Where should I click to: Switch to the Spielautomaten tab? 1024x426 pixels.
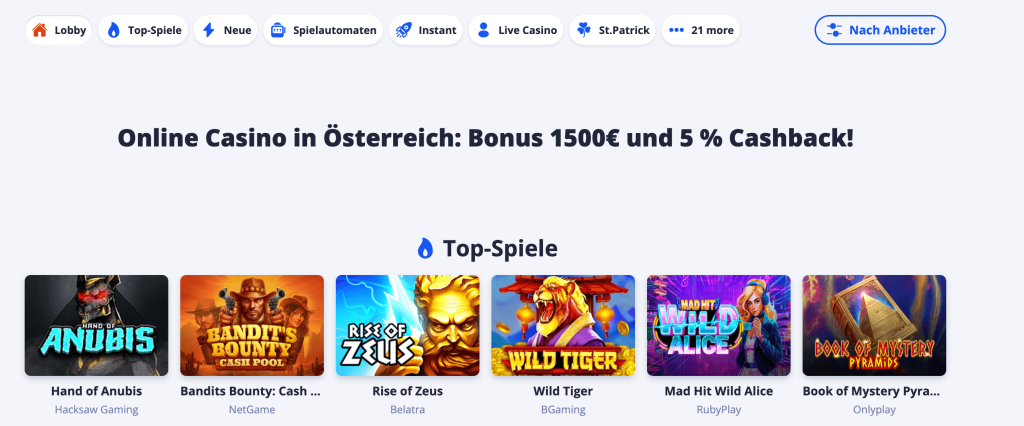coord(323,30)
